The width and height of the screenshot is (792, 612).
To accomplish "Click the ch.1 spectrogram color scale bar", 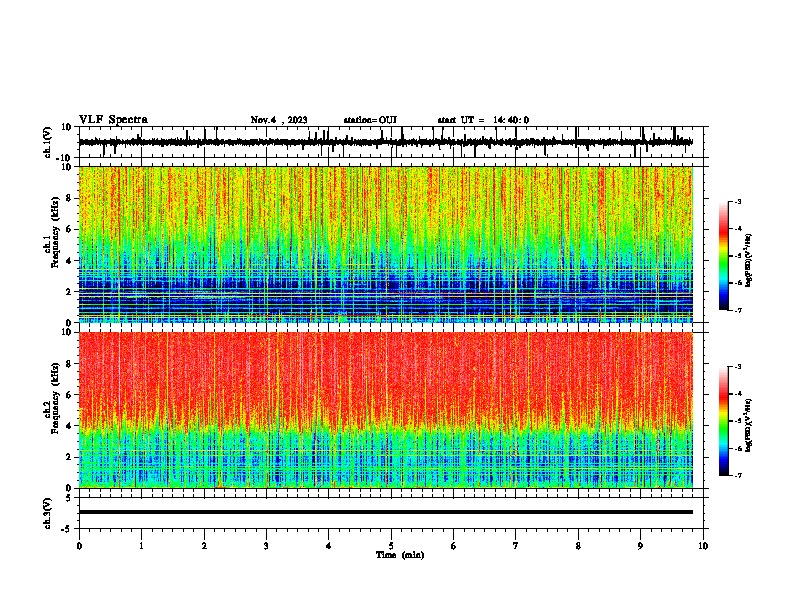I will (x=723, y=256).
